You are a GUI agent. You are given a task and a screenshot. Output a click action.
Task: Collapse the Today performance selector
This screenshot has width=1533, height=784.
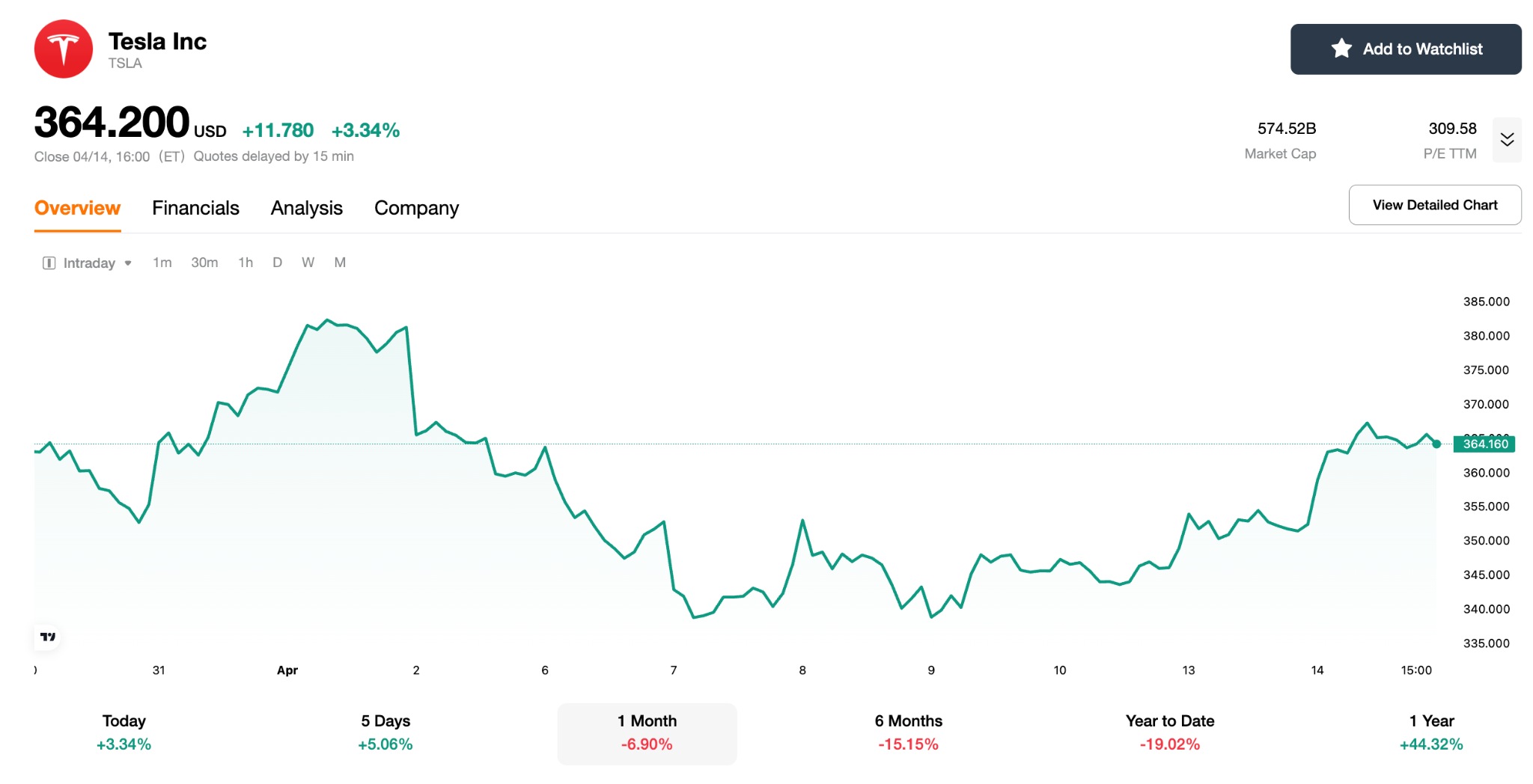coord(124,733)
